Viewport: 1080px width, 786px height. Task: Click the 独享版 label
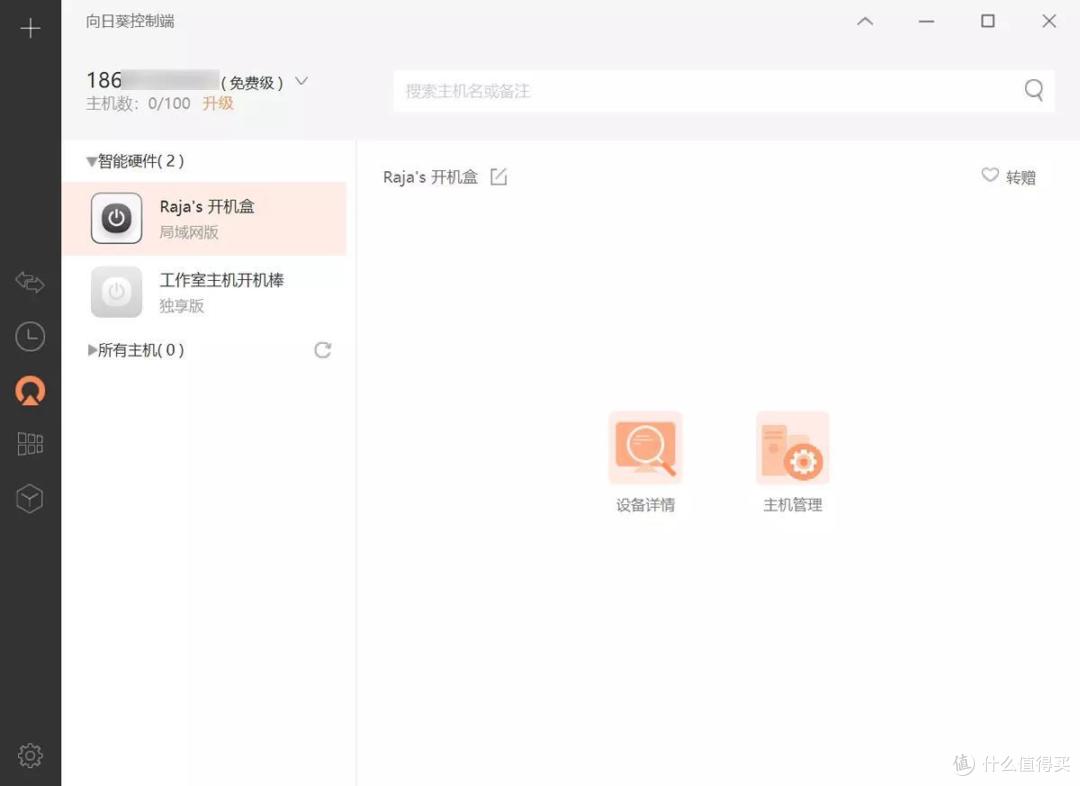coord(182,306)
